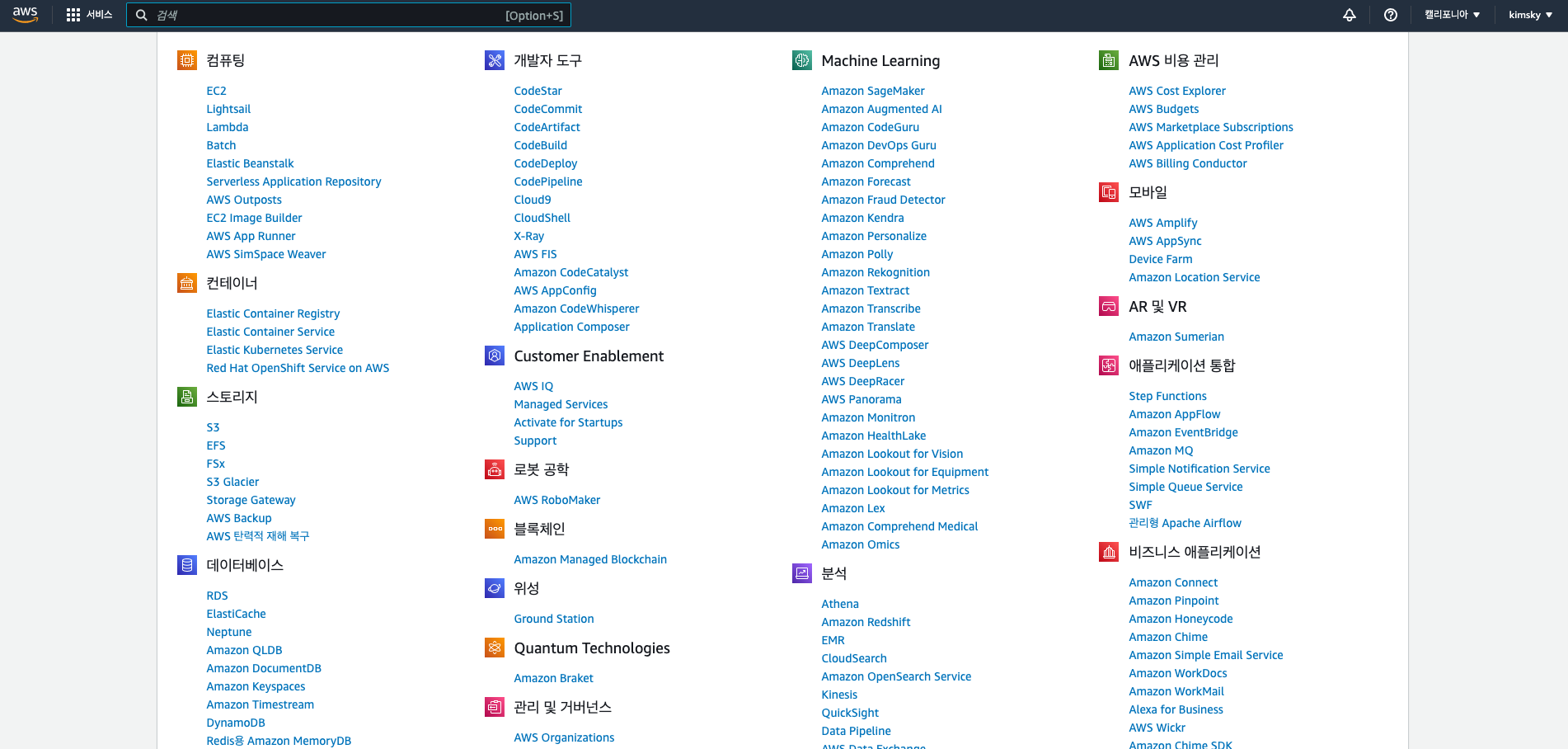Open Serverless Application Repository link
Image resolution: width=1568 pixels, height=749 pixels.
293,181
